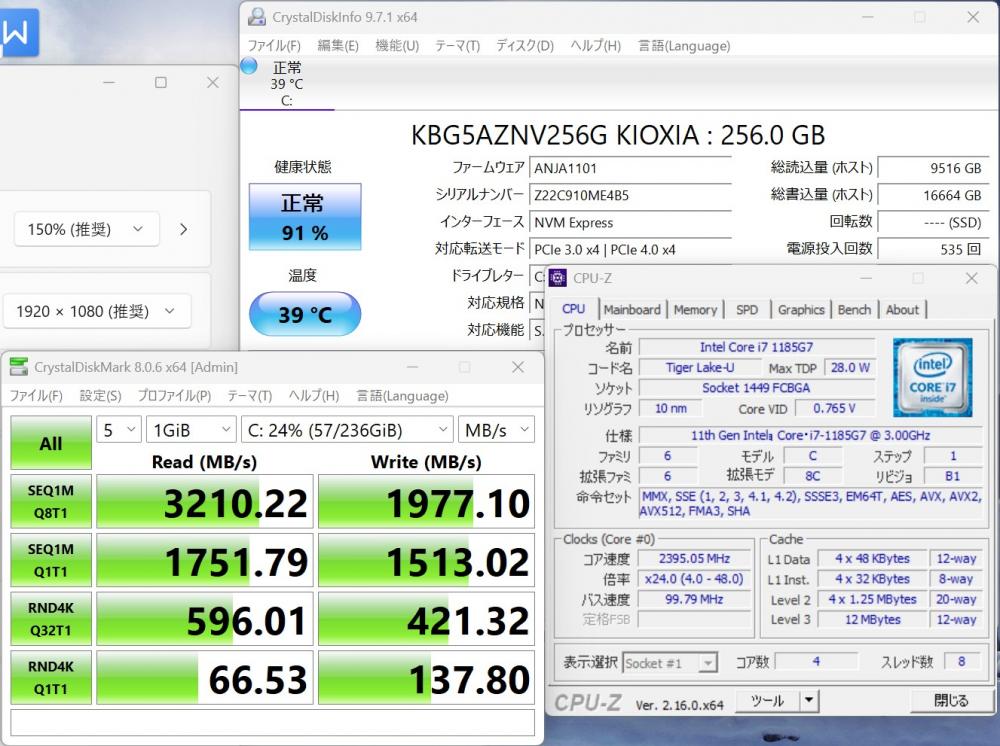Screen dimensions: 1000x746
Task: Click the KBG5AZNV256G KIOXIA disk title
Action: 618,135
